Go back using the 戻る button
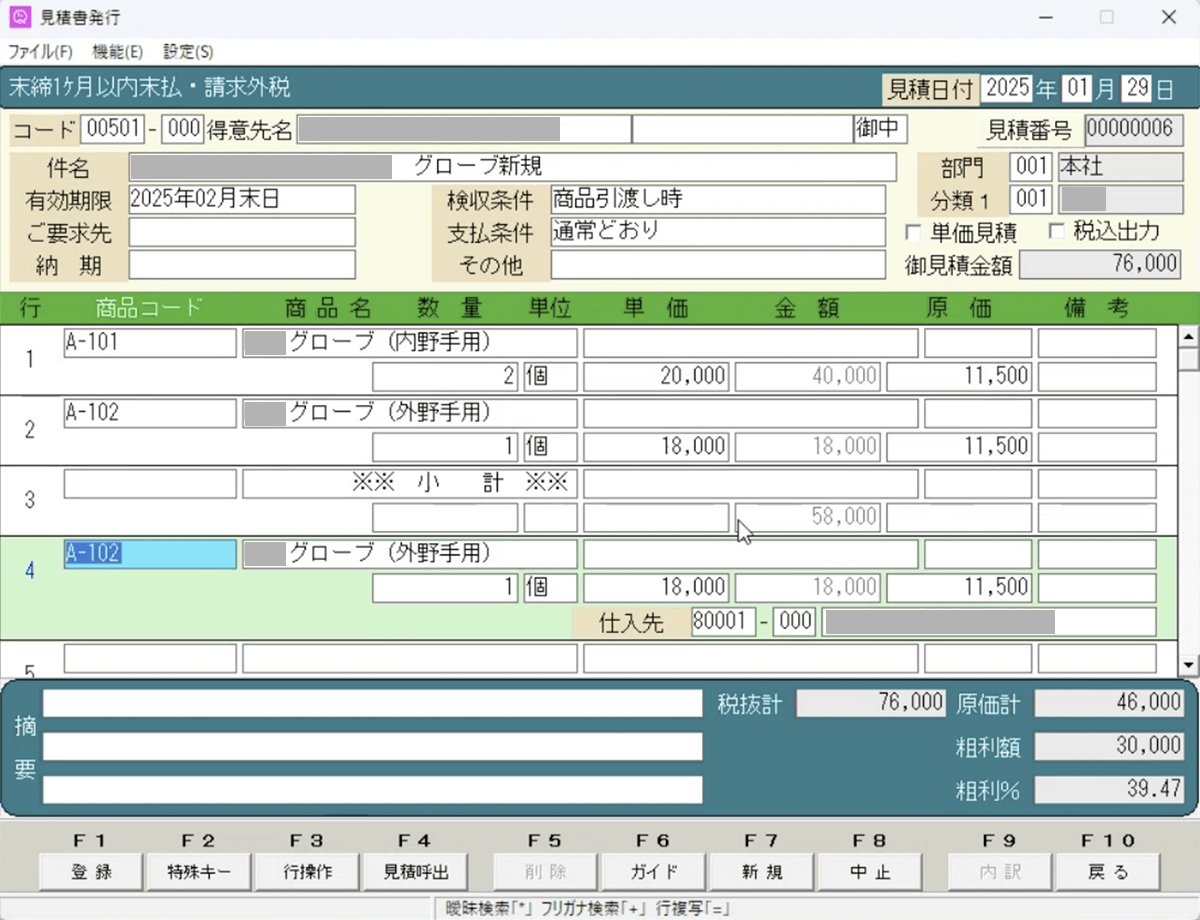Image resolution: width=1200 pixels, height=920 pixels. tap(1107, 872)
